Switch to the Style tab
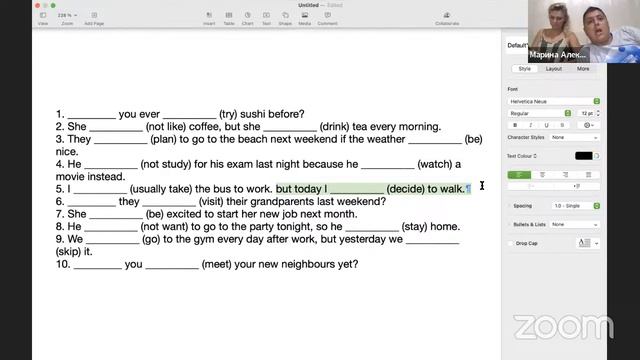Image resolution: width=640 pixels, height=360 pixels. click(x=524, y=69)
